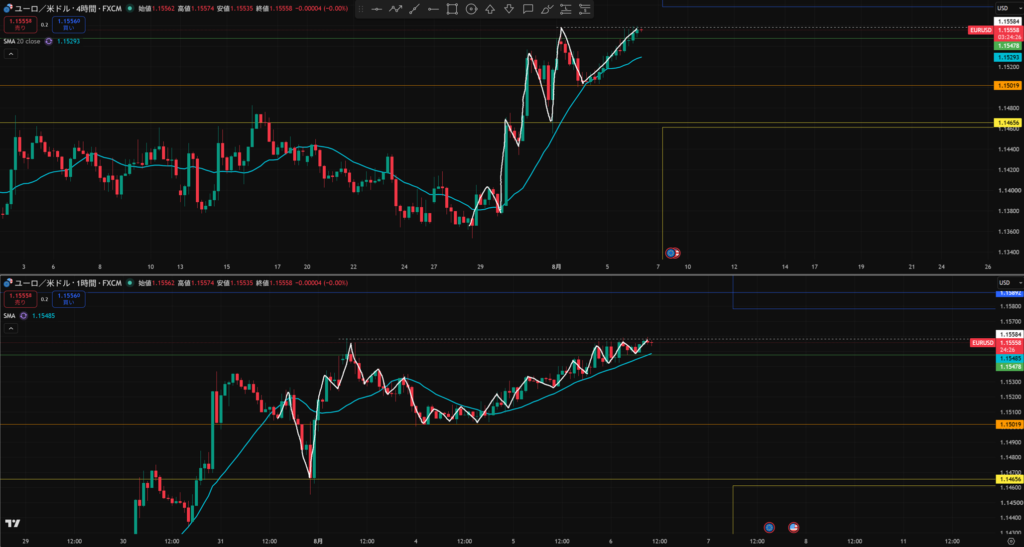
Task: Click the blue buy 買い button, 4-hour chart
Action: click(69, 25)
